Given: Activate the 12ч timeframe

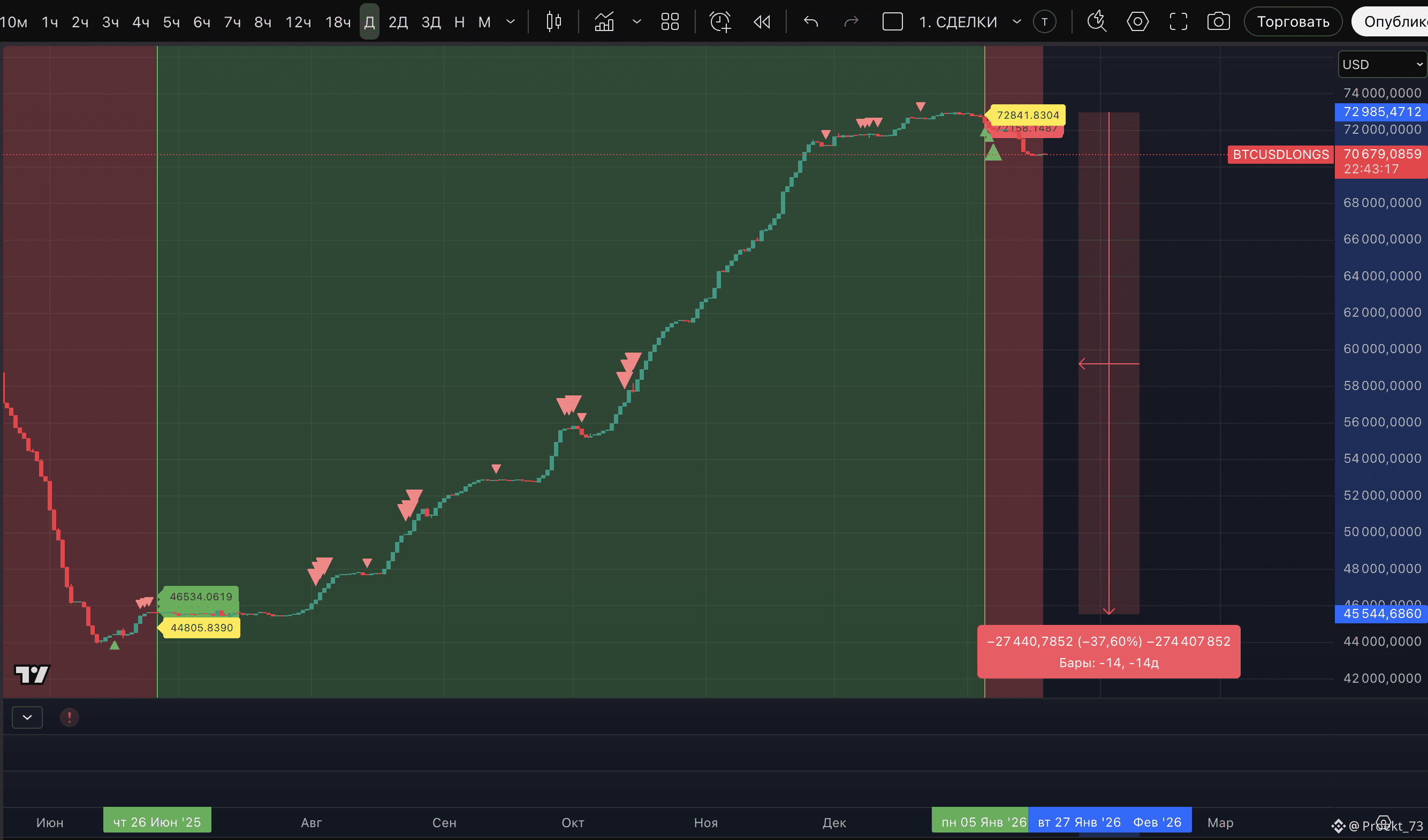Looking at the screenshot, I should tap(298, 22).
